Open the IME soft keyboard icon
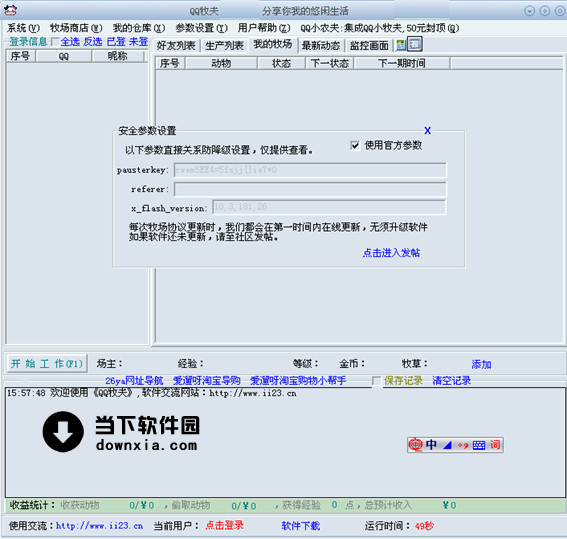 click(479, 445)
